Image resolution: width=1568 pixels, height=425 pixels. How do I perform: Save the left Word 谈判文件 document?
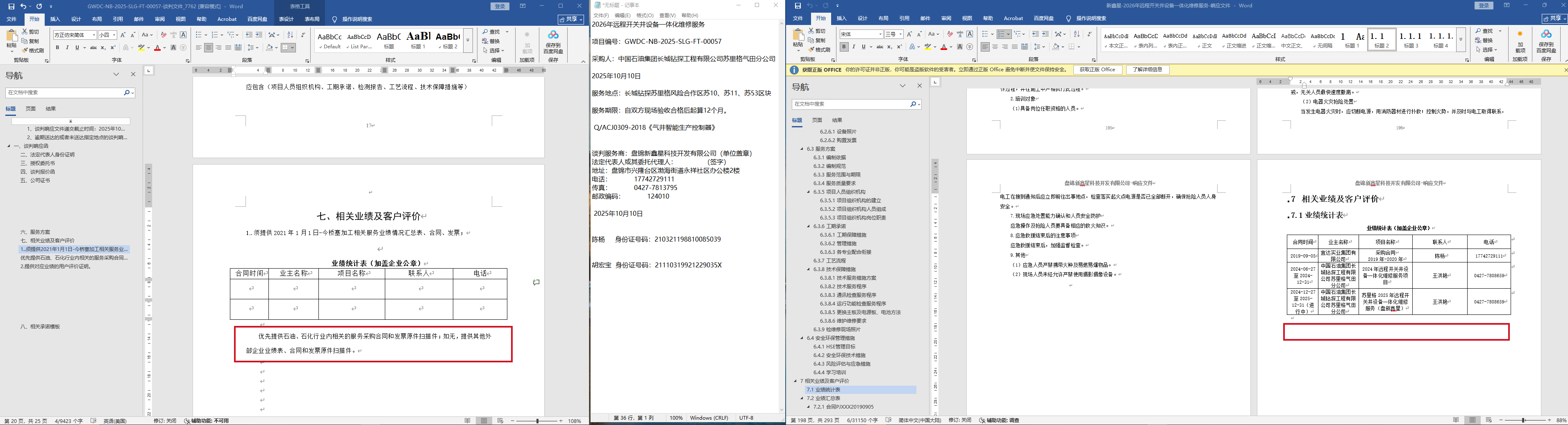point(11,6)
